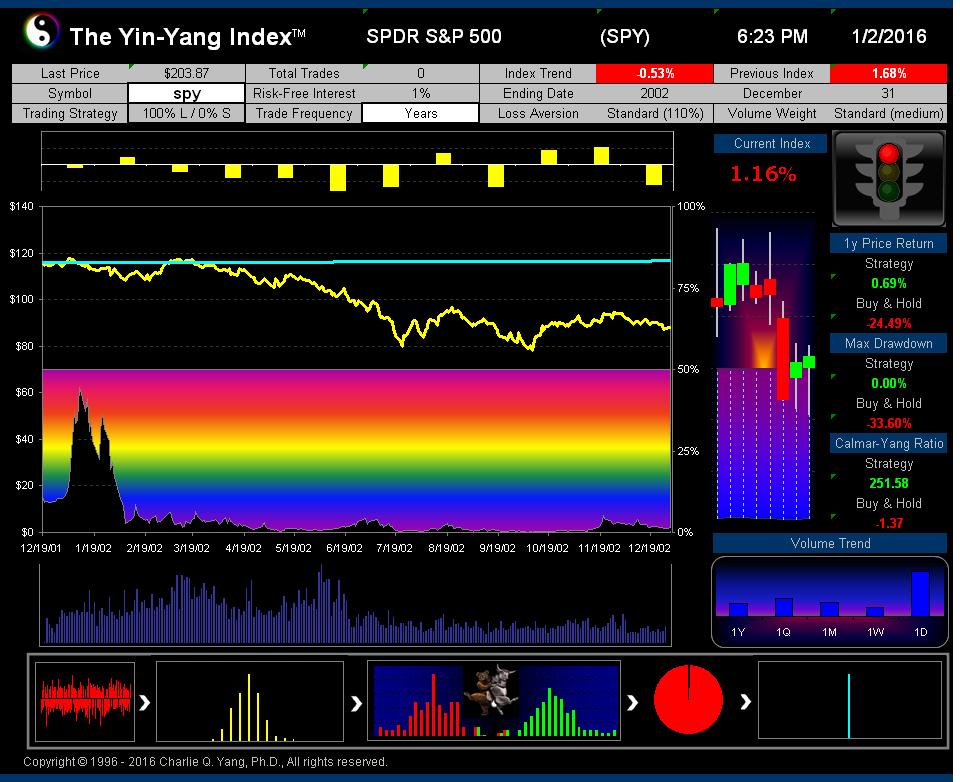The width and height of the screenshot is (960, 782).
Task: Change the Trade Frequency value Years
Action: click(421, 113)
